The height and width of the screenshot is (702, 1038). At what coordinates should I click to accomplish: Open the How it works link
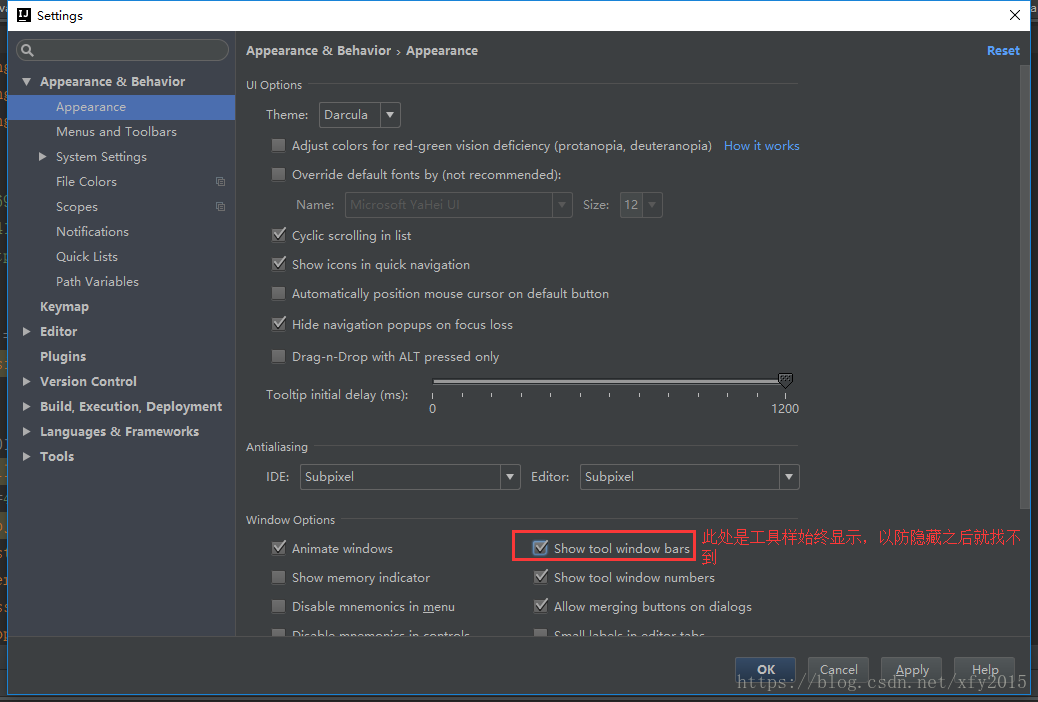tap(761, 146)
